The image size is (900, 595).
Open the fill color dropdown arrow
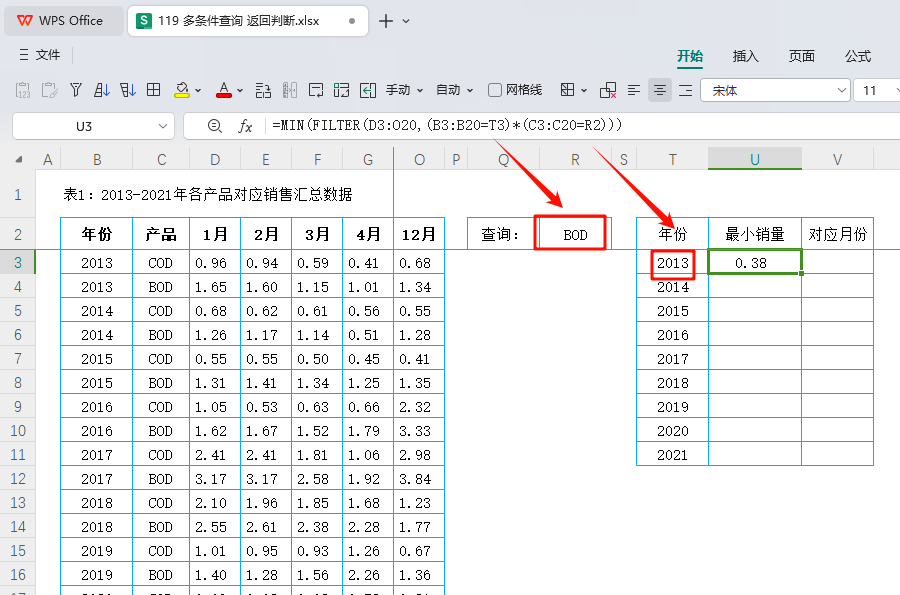[x=198, y=91]
